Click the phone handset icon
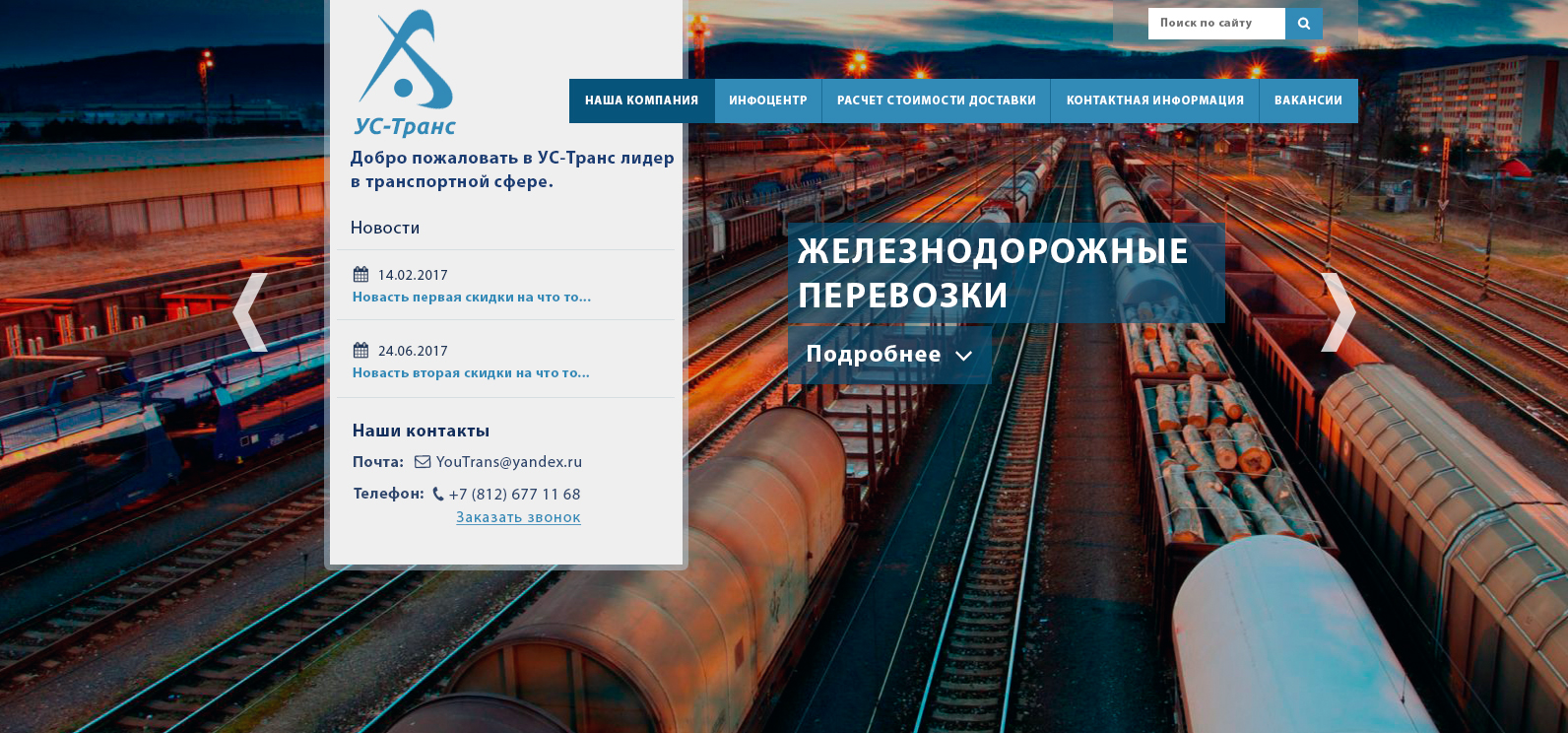 point(438,495)
